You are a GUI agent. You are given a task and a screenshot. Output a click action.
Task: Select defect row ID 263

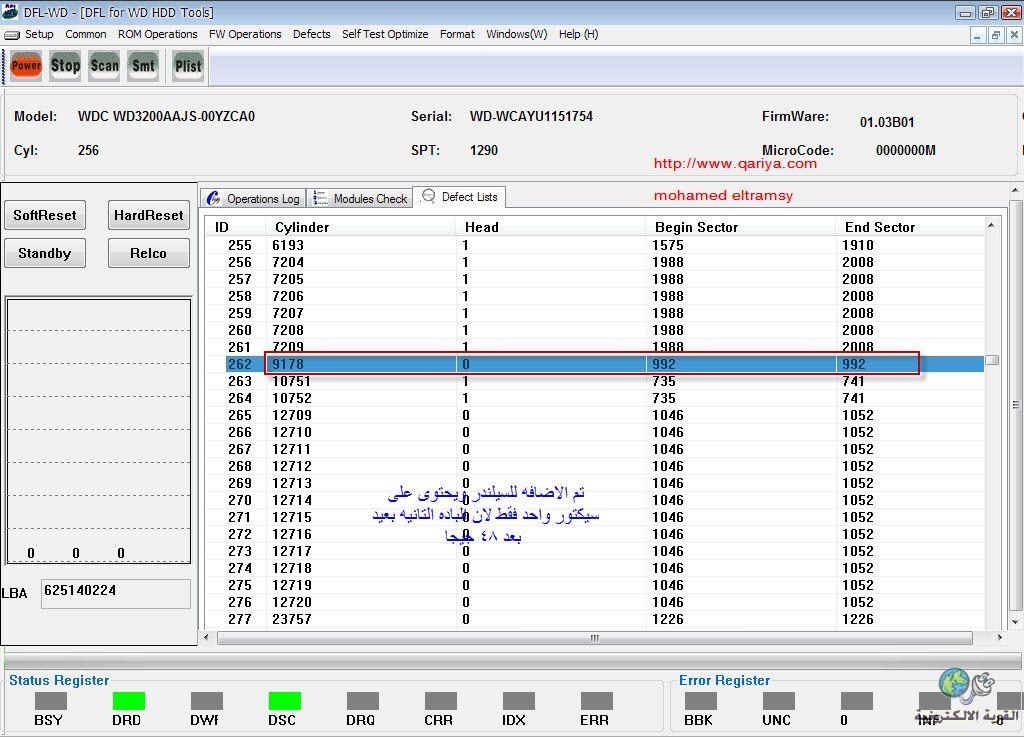click(594, 381)
